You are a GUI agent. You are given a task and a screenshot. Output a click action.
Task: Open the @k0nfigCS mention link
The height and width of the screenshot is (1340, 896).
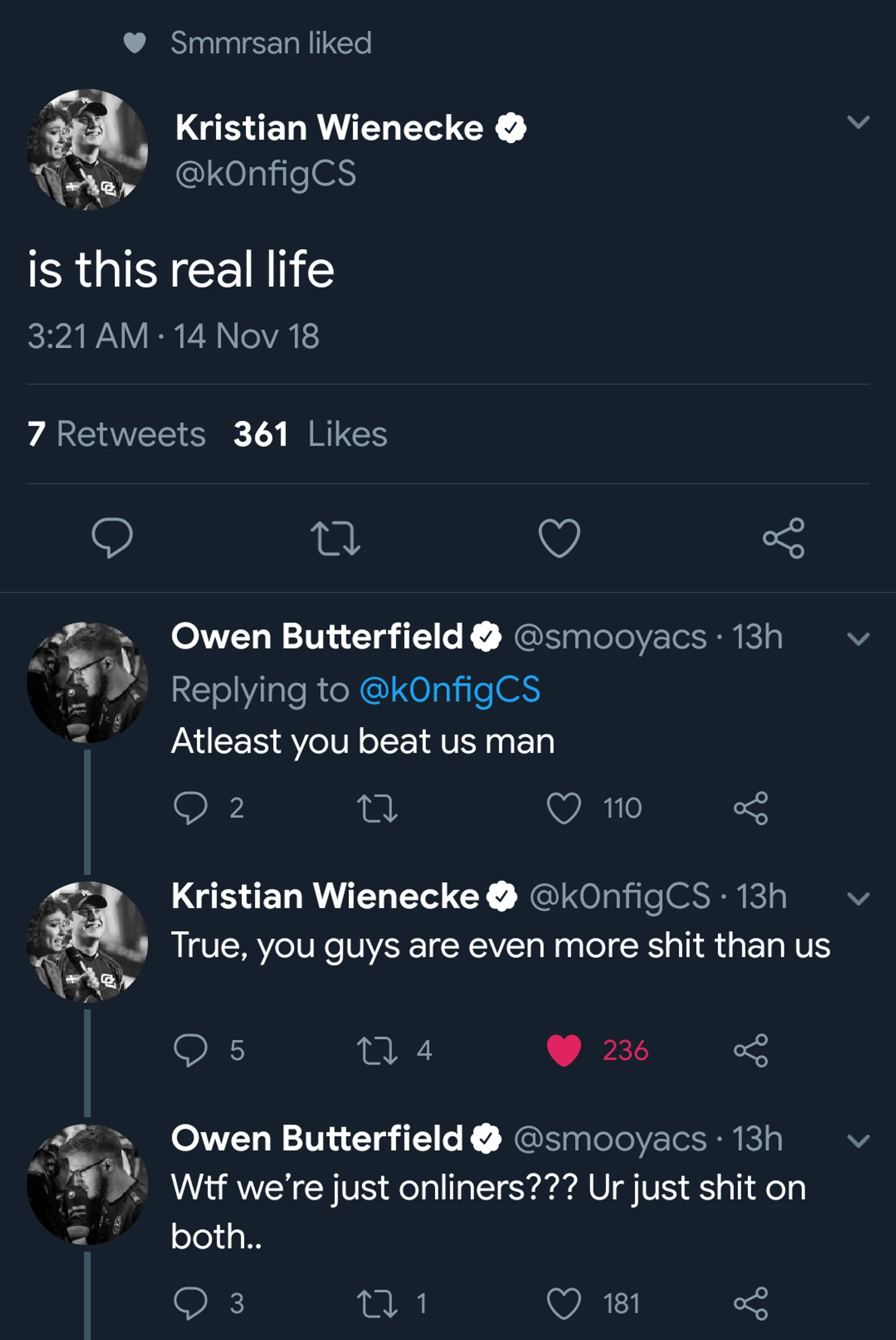(450, 689)
